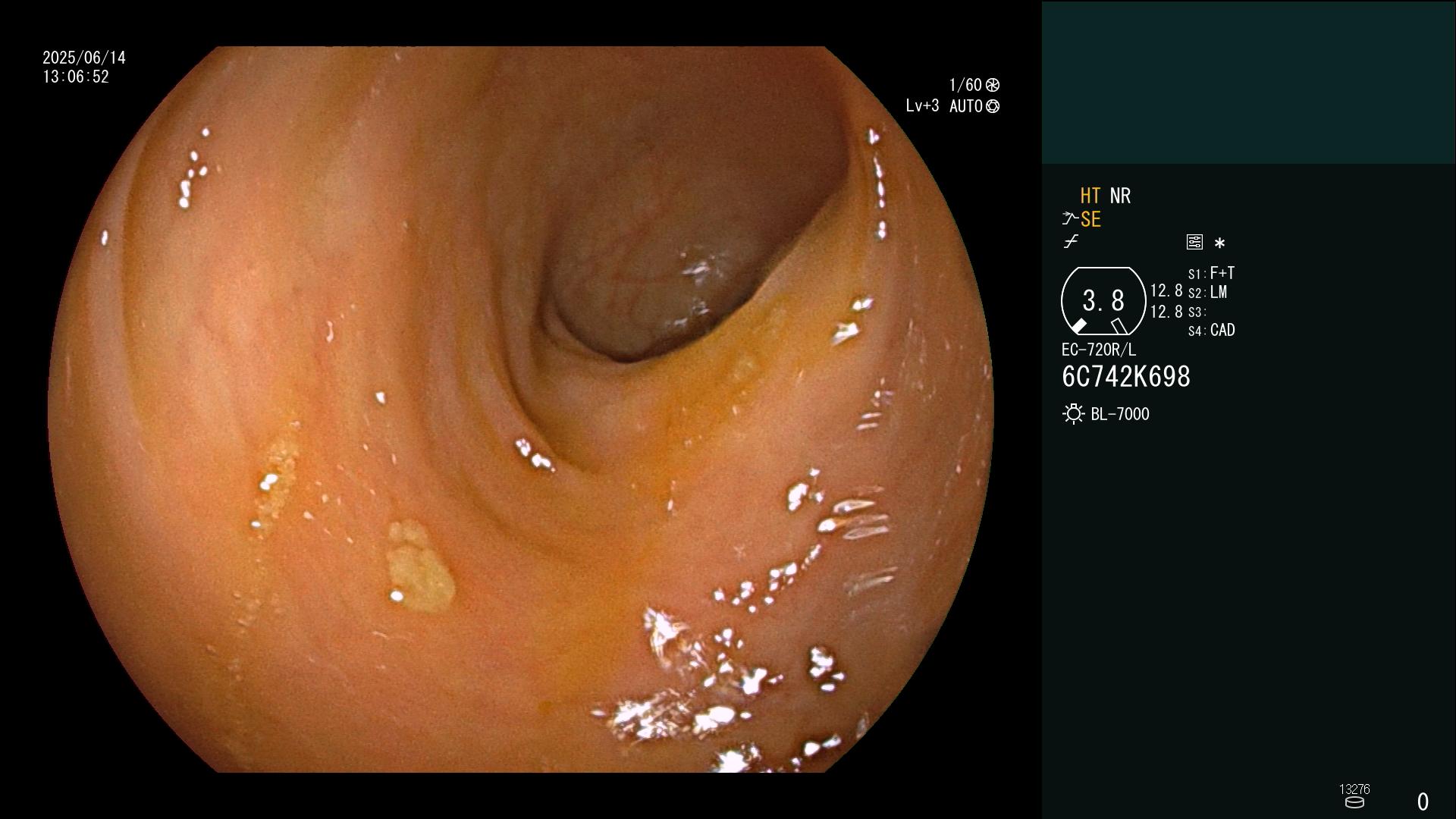The image size is (1456, 819).
Task: Click the hollow channel marker in scope diagram
Action: click(1119, 326)
